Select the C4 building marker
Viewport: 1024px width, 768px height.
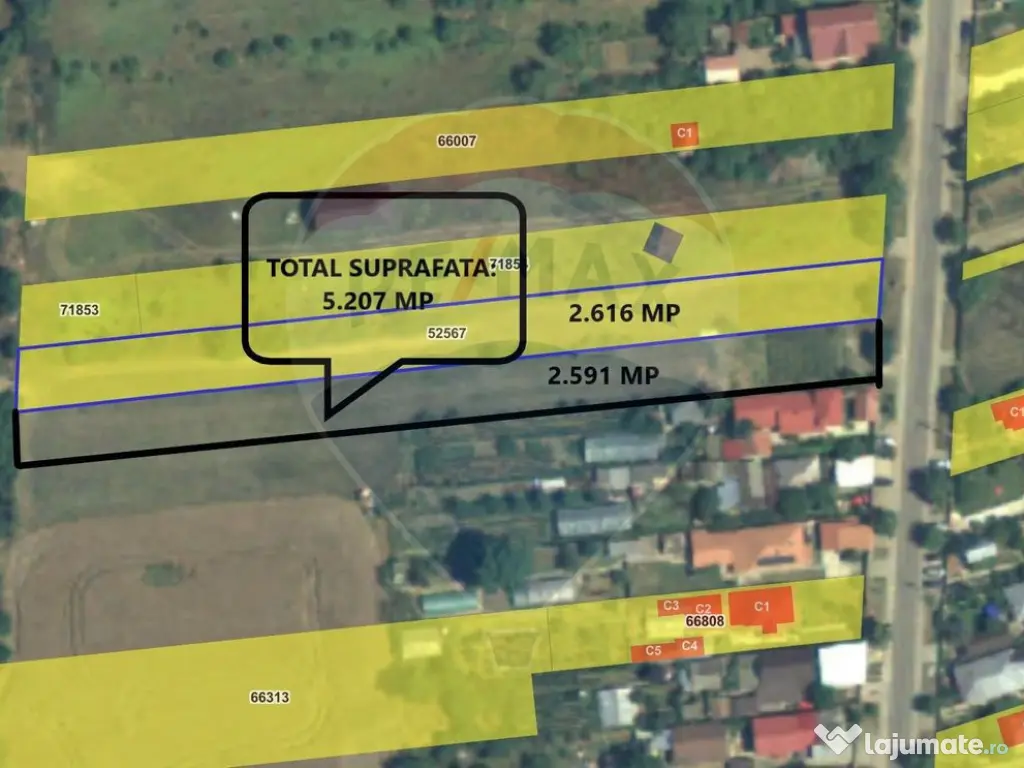(688, 647)
